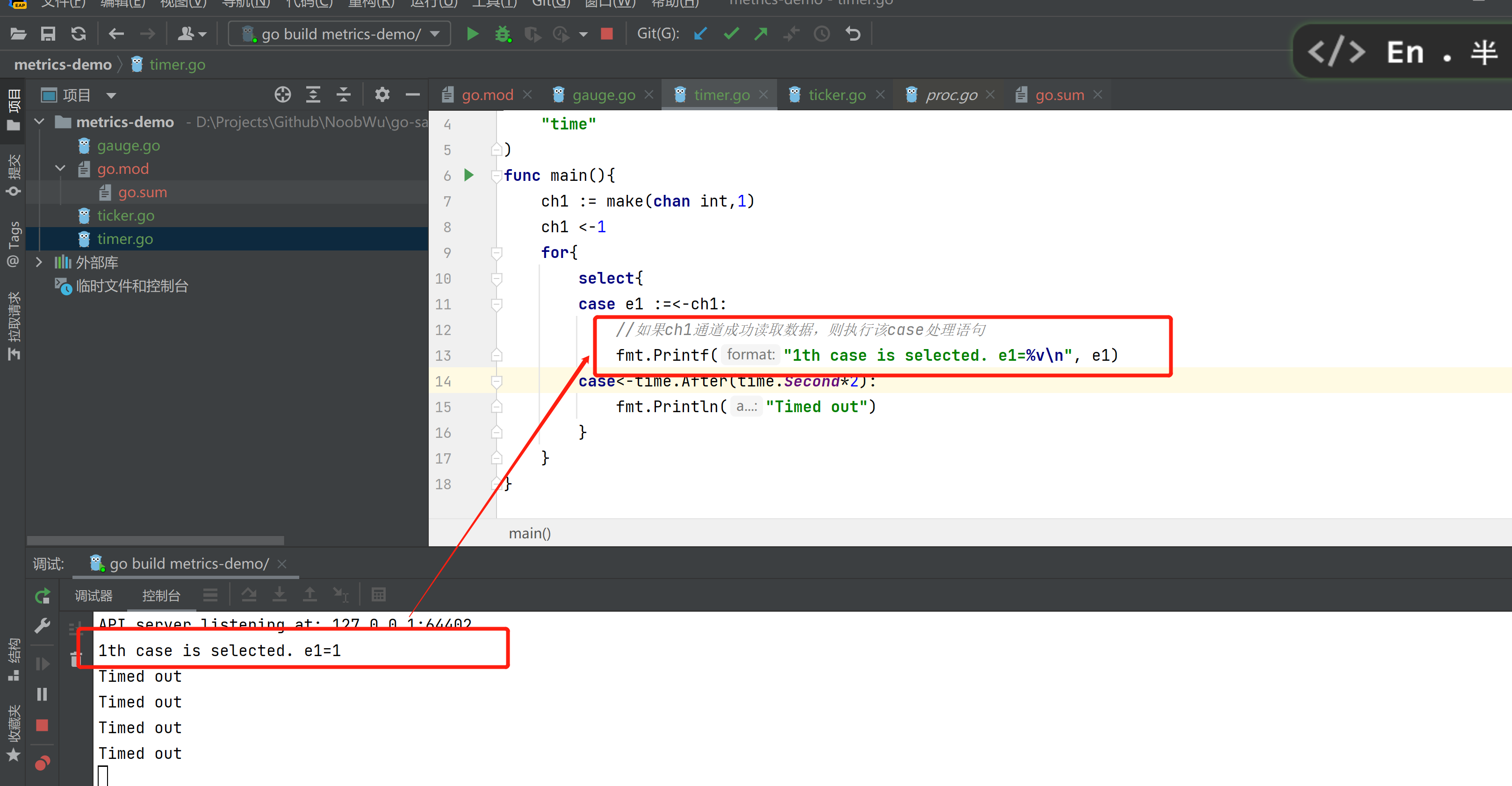Fold the func main block at line 6
The height and width of the screenshot is (786, 1512).
[x=497, y=175]
